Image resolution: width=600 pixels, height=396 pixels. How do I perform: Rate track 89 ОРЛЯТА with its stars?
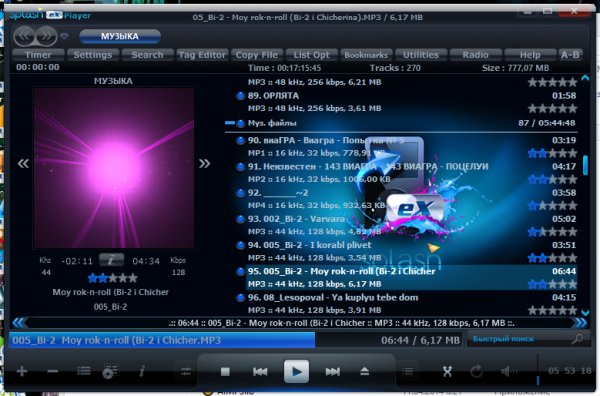553,109
